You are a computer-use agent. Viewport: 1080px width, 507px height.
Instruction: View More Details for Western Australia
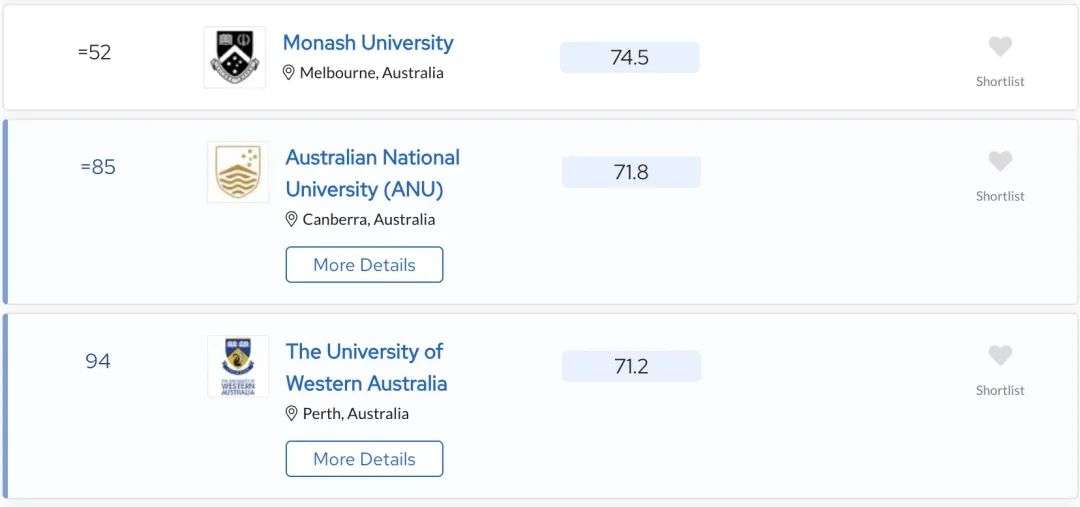(364, 459)
